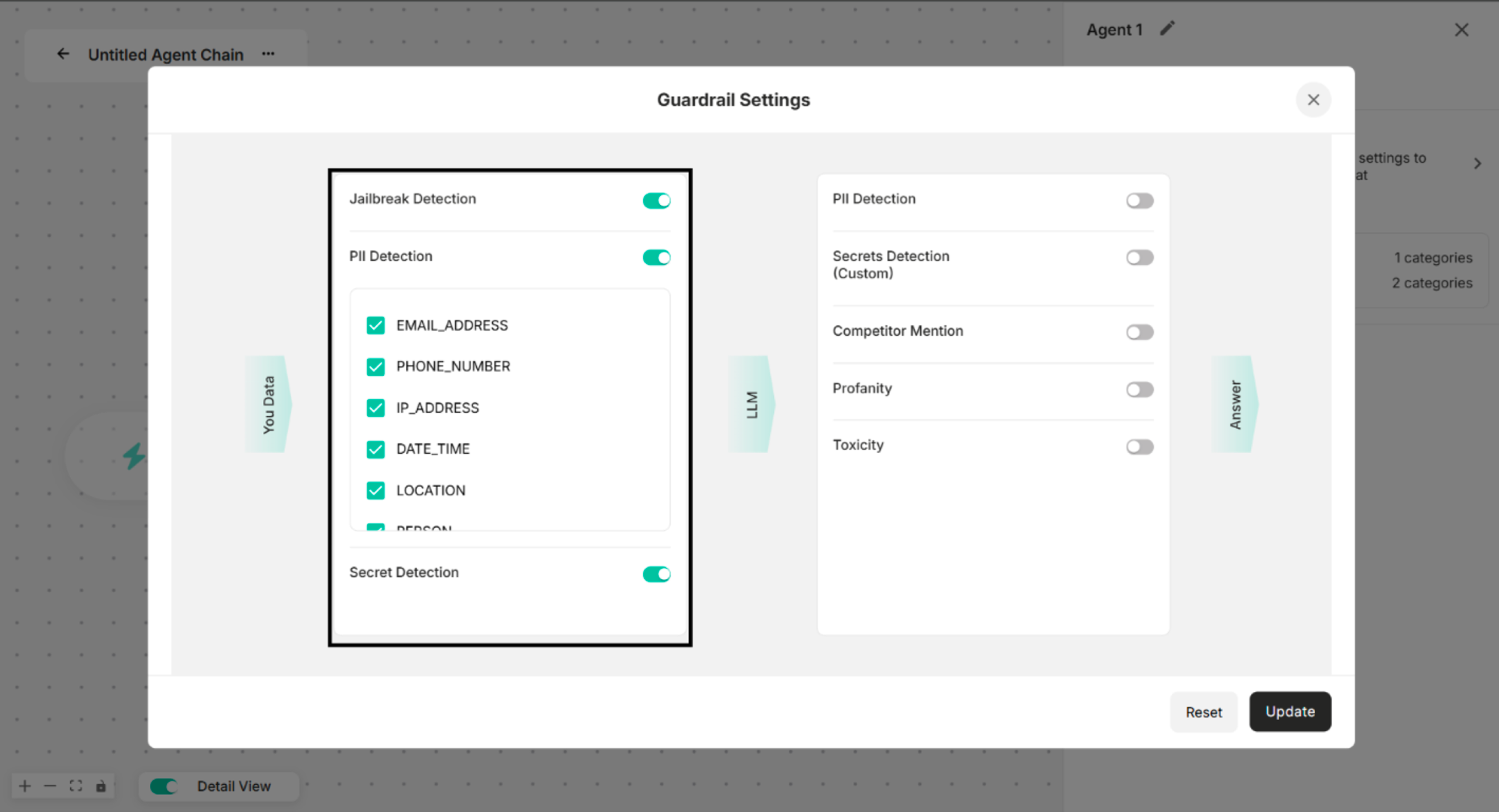Click the Update button
Viewport: 1499px width, 812px height.
(1289, 712)
